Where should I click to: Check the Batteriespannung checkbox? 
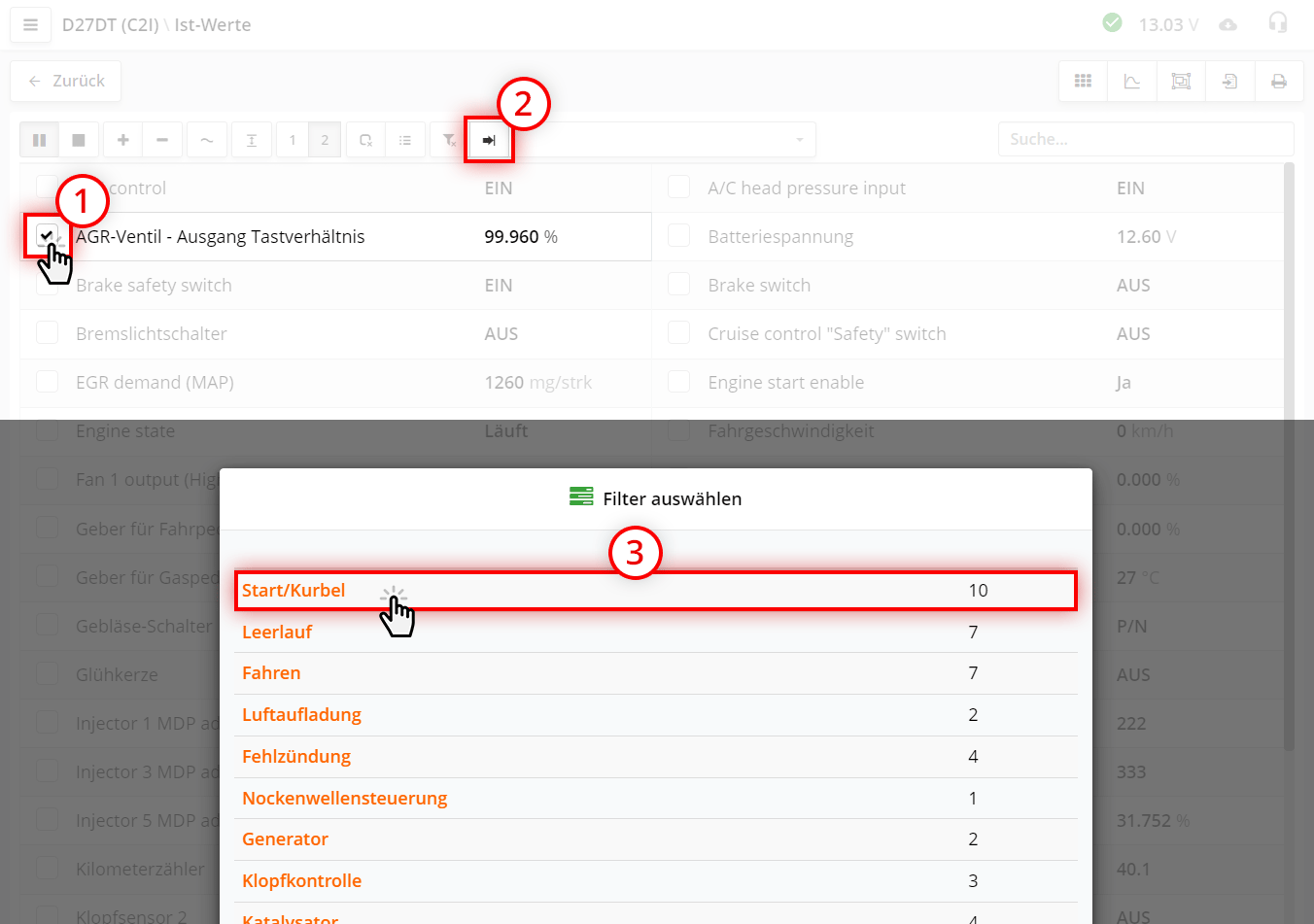coord(679,236)
